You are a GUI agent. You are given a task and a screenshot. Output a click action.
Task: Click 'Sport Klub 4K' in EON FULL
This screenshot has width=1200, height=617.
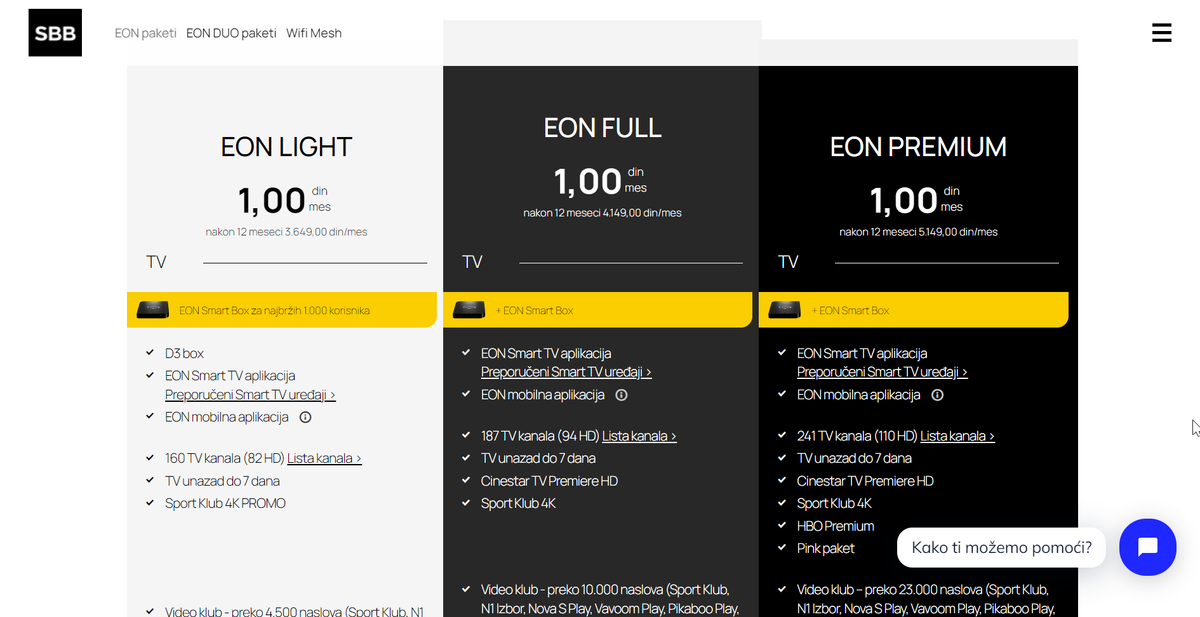tap(518, 503)
